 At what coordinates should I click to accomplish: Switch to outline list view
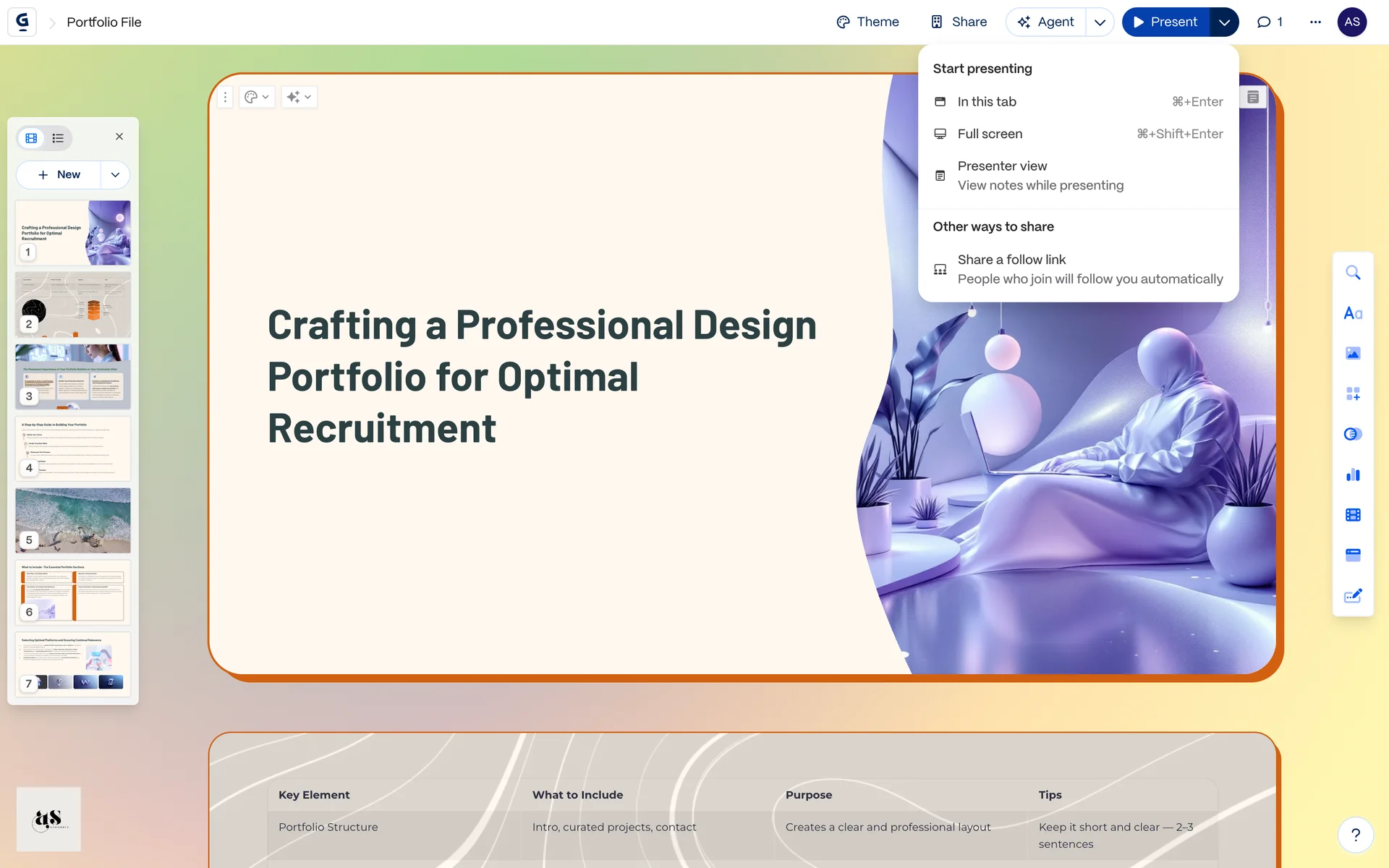tap(58, 137)
